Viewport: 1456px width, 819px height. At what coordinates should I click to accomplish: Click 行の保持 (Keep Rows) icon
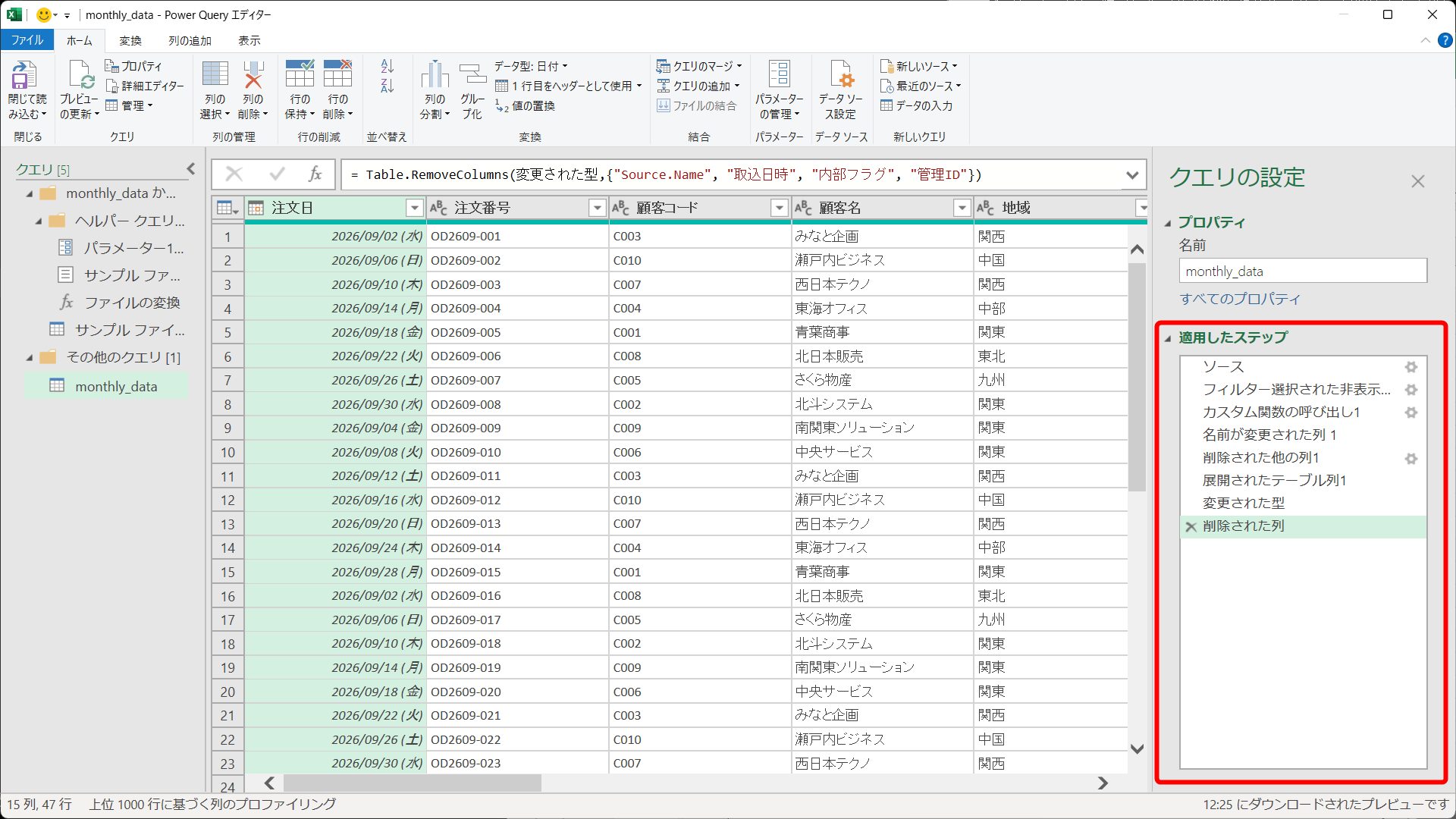coord(300,74)
